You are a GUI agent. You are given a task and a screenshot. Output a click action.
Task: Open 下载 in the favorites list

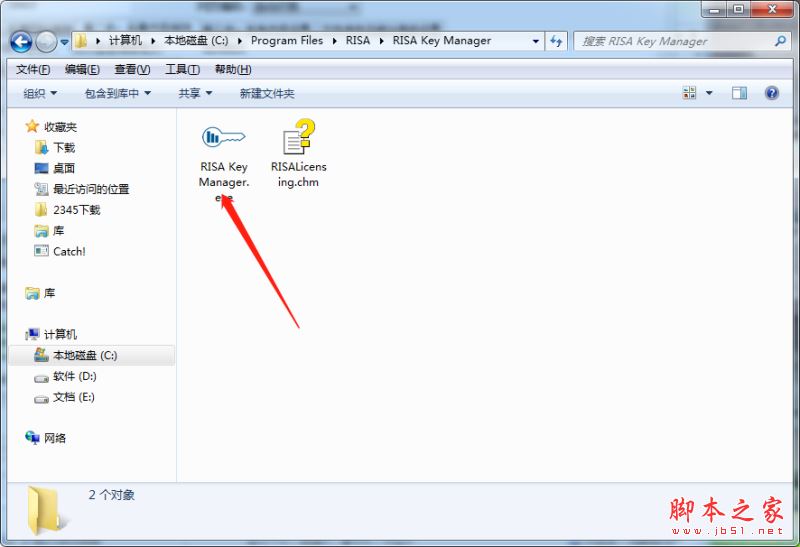point(64,147)
